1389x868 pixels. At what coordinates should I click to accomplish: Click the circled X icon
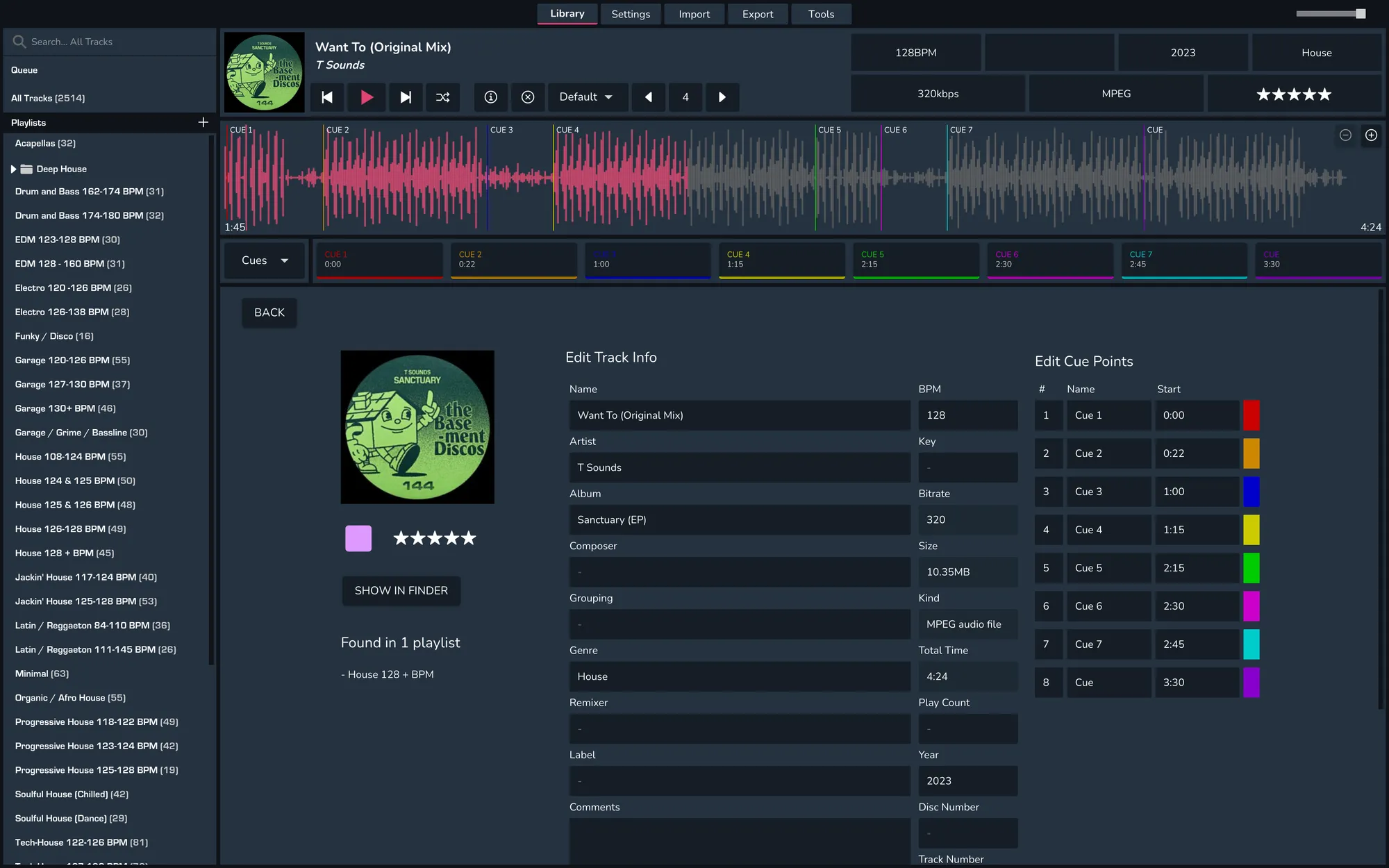coord(528,97)
